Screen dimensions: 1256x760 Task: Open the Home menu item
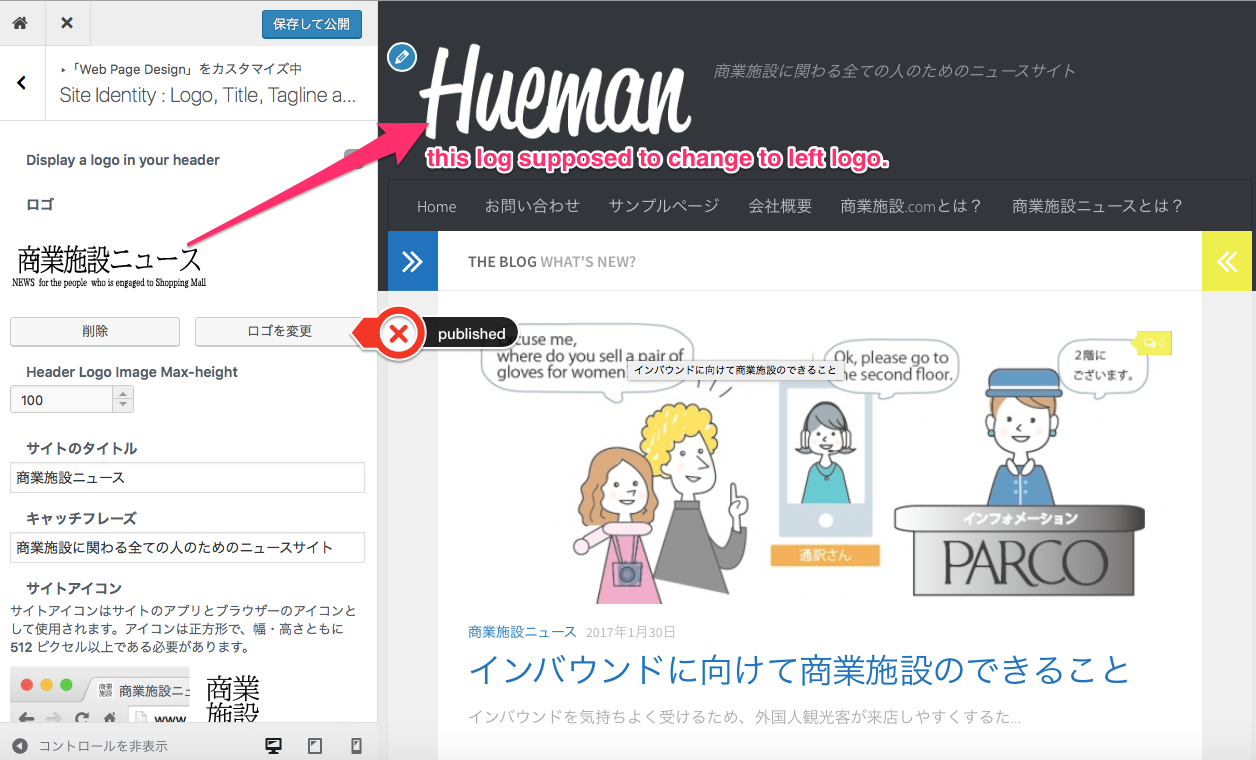coord(437,206)
